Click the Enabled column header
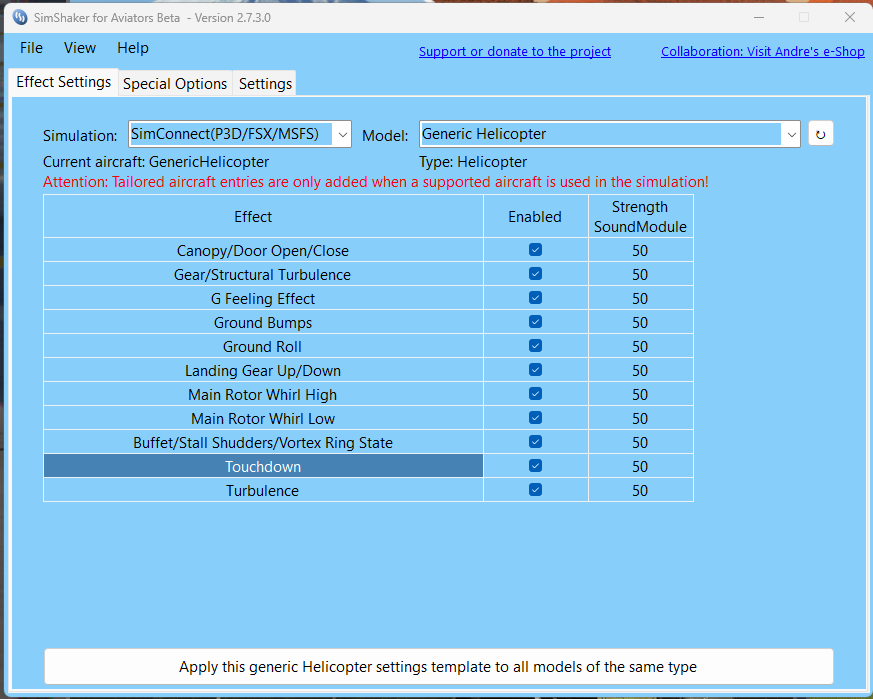The image size is (873, 699). point(535,216)
